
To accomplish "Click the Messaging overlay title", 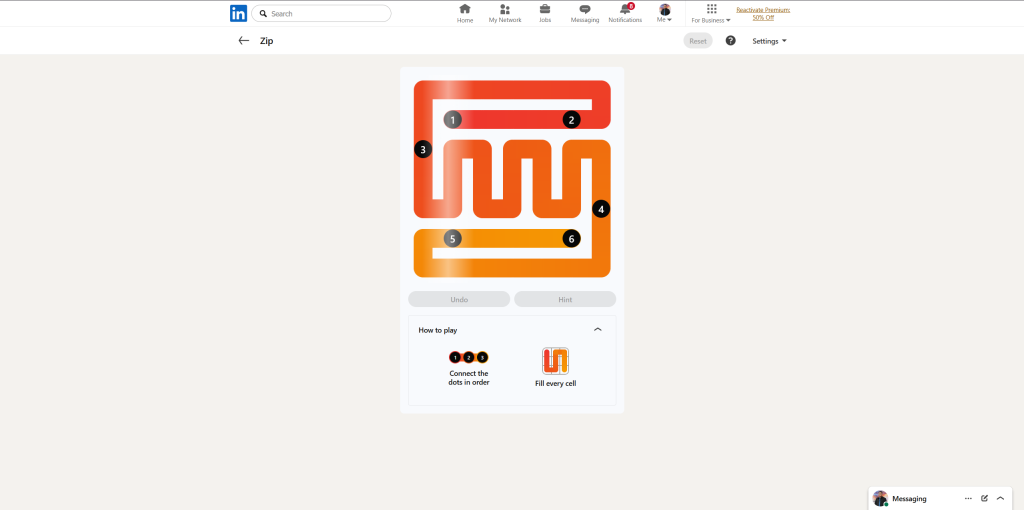I will [x=909, y=498].
